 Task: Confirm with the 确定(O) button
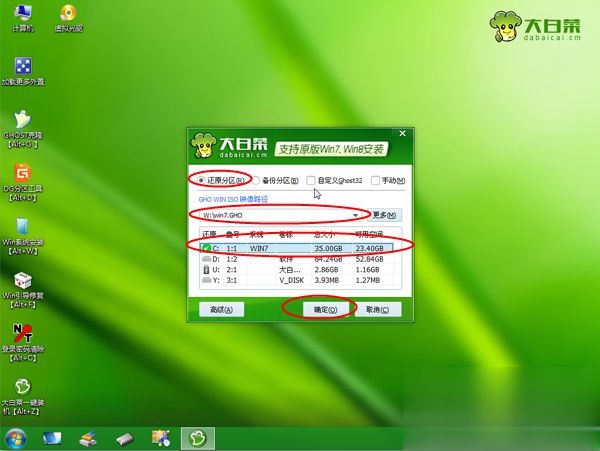tap(326, 309)
